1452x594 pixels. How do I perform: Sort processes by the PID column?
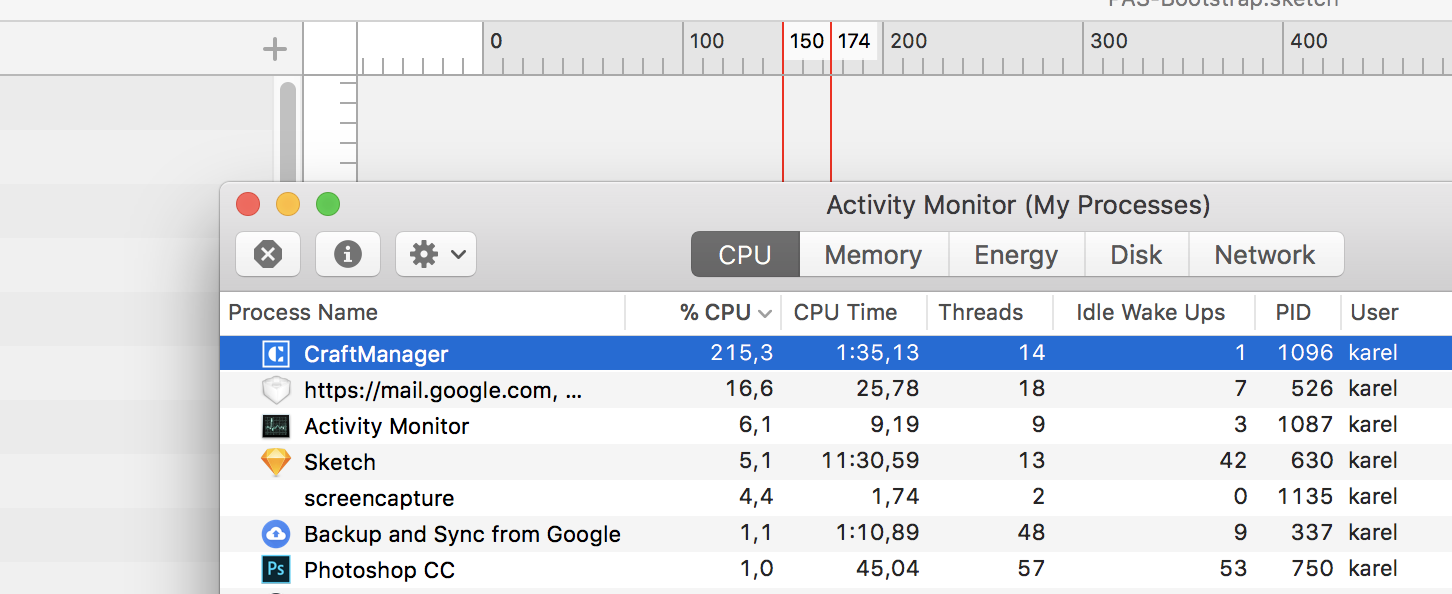[1292, 312]
